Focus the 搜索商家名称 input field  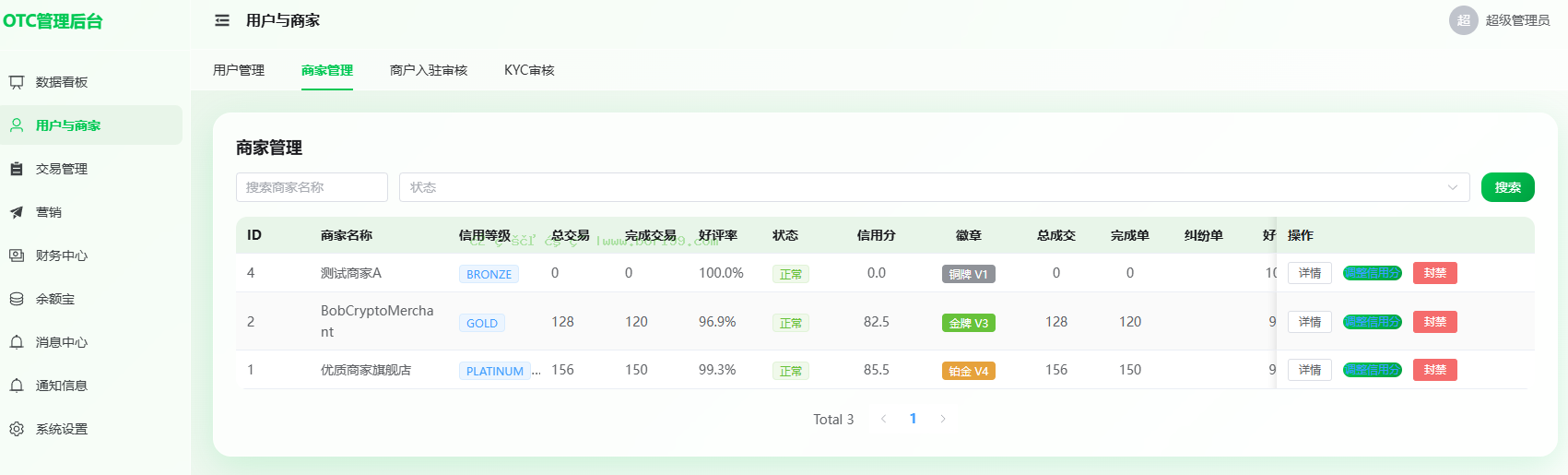(x=312, y=187)
